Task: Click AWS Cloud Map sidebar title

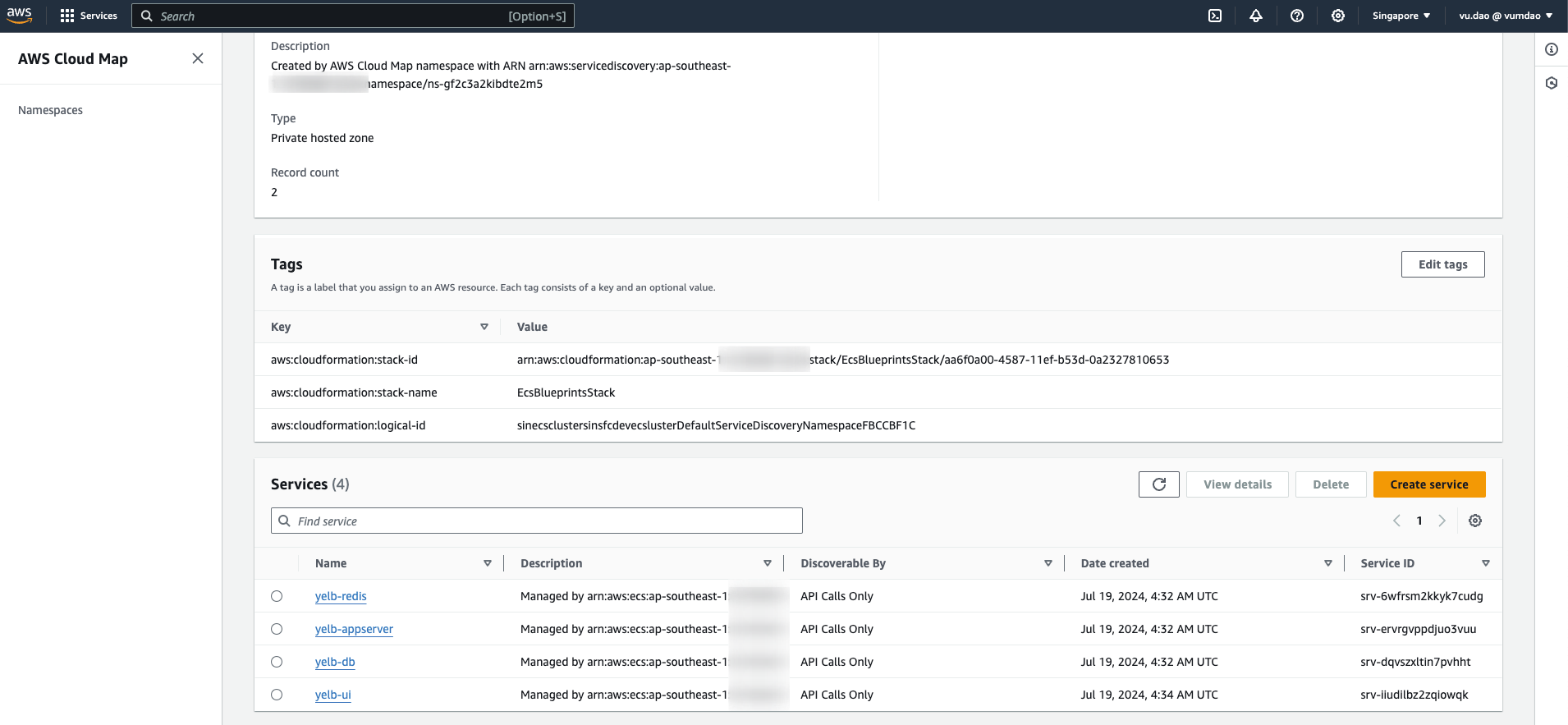Action: click(x=73, y=58)
